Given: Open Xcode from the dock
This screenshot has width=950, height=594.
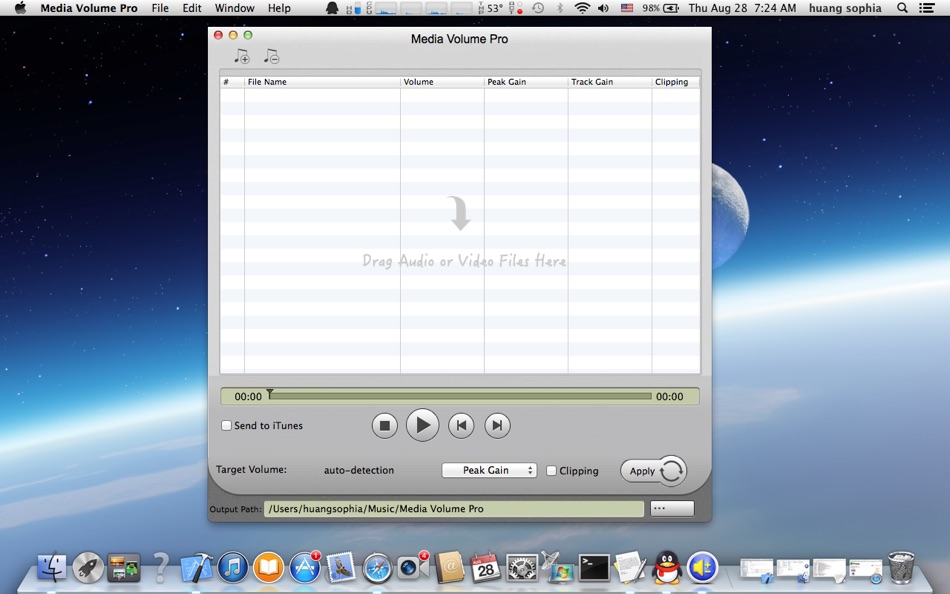Looking at the screenshot, I should pos(196,568).
